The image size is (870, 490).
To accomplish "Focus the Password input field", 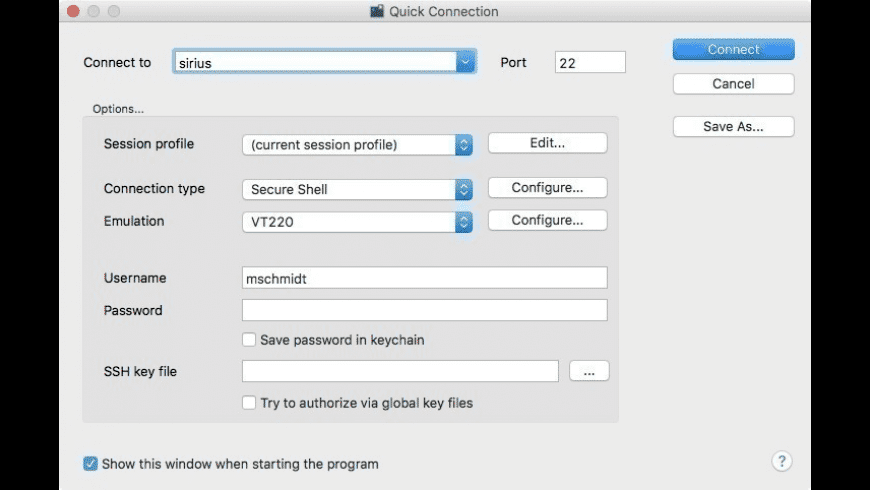I will coord(424,310).
